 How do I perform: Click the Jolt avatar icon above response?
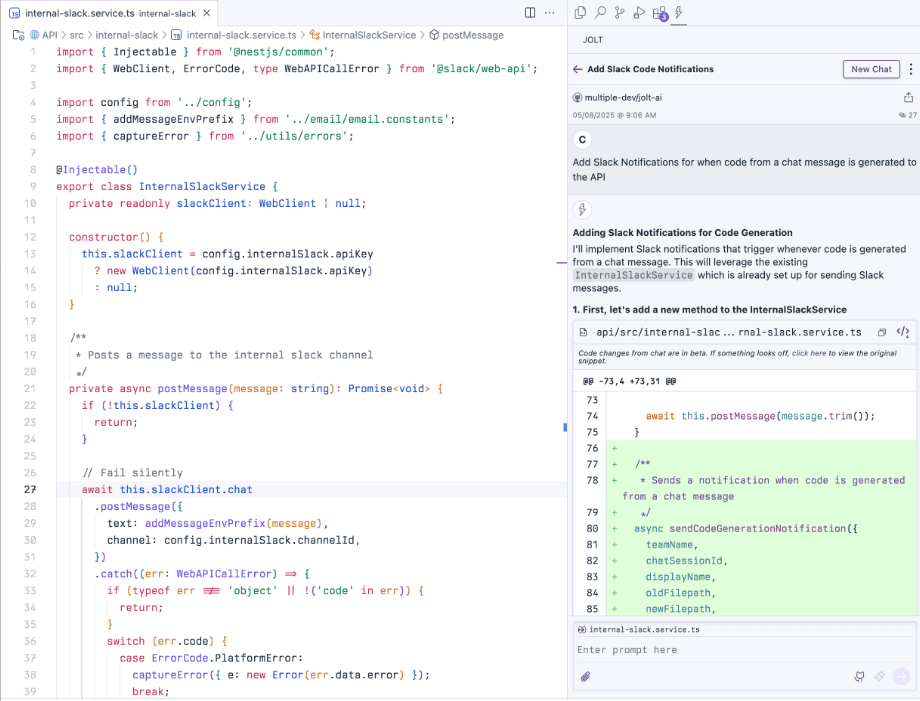pos(582,209)
